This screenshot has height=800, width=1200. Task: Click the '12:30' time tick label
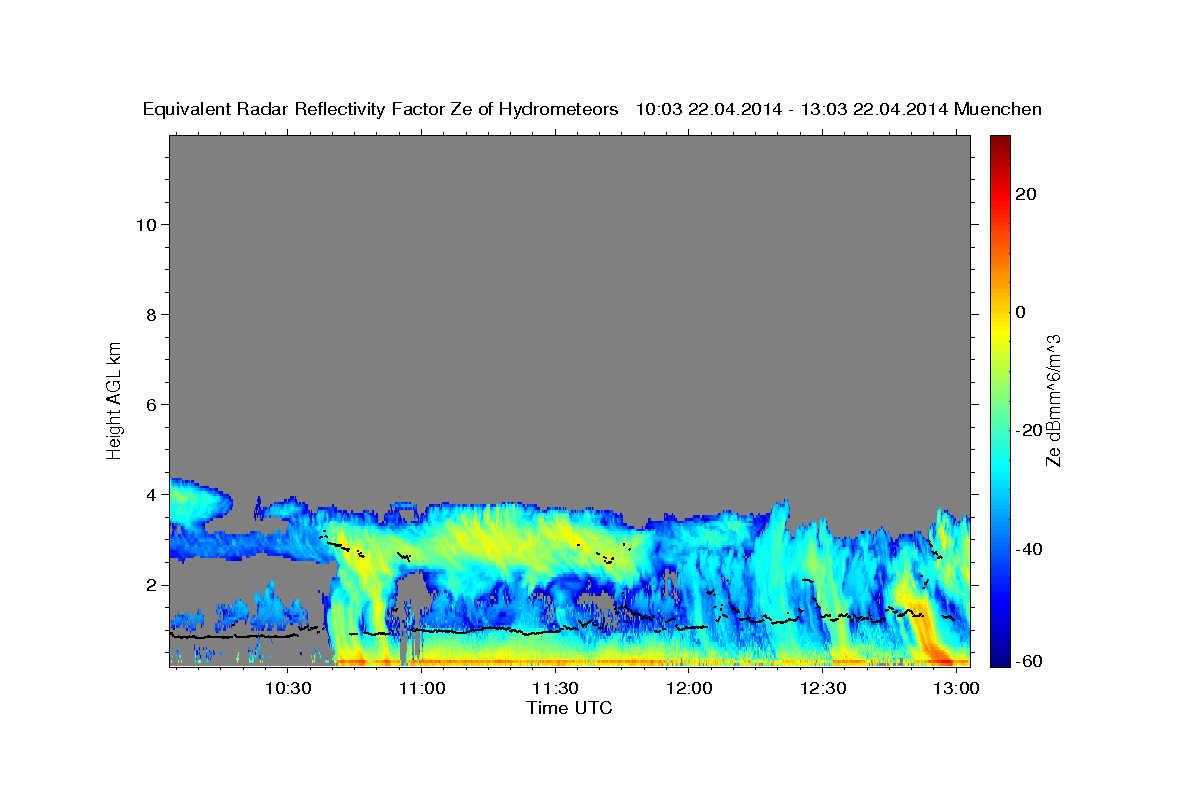coord(823,689)
